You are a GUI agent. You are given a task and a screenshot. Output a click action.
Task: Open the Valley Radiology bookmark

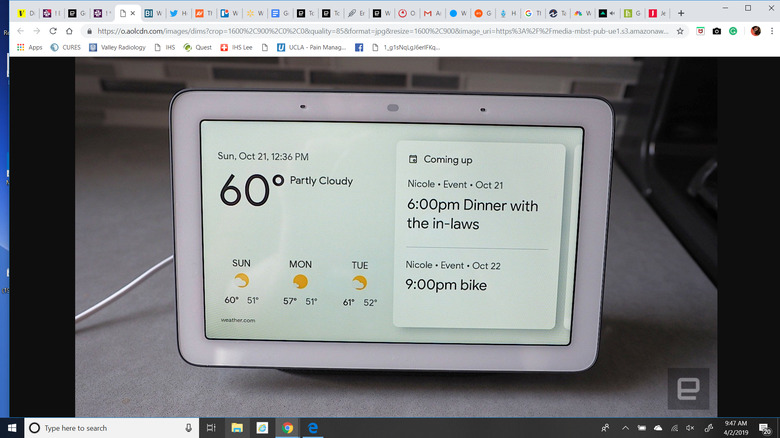[118, 47]
